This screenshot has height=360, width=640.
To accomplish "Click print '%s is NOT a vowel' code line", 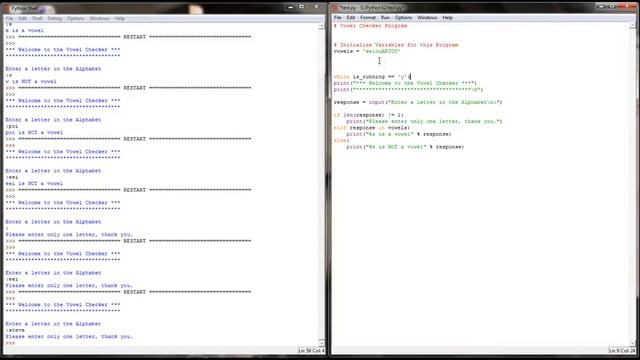I will click(405, 147).
